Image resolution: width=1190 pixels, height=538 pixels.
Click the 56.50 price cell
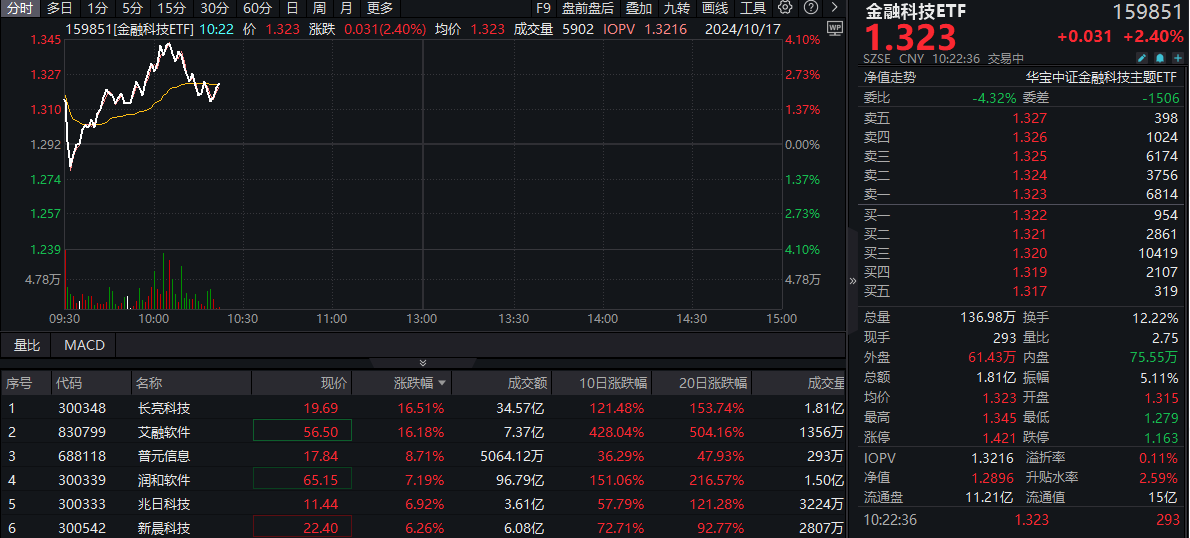point(303,432)
